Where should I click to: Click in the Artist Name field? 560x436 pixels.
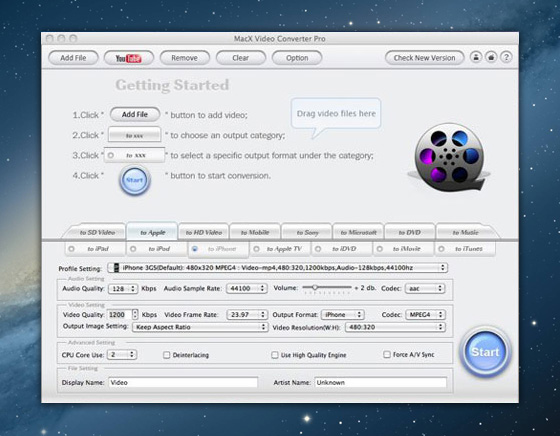tap(380, 382)
